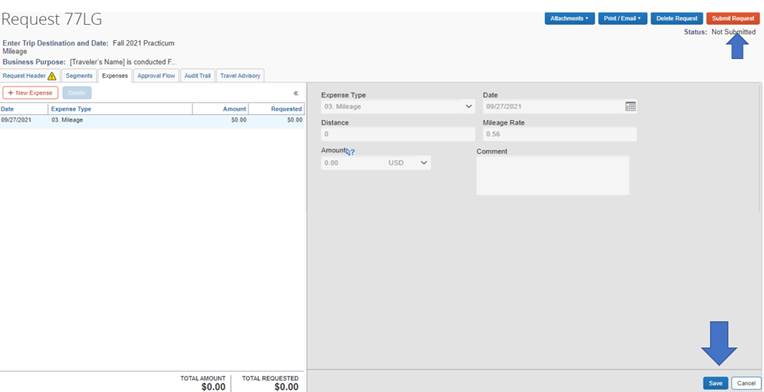
Task: Sort by the Requested column header
Action: point(276,109)
